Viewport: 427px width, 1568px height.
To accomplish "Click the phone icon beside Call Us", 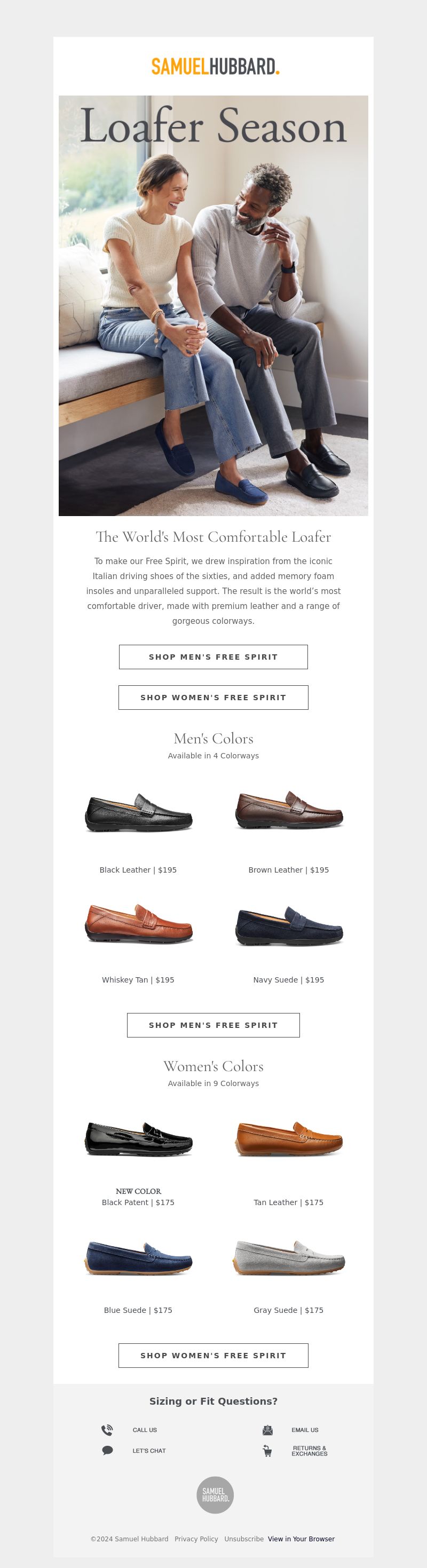I will click(x=107, y=1430).
